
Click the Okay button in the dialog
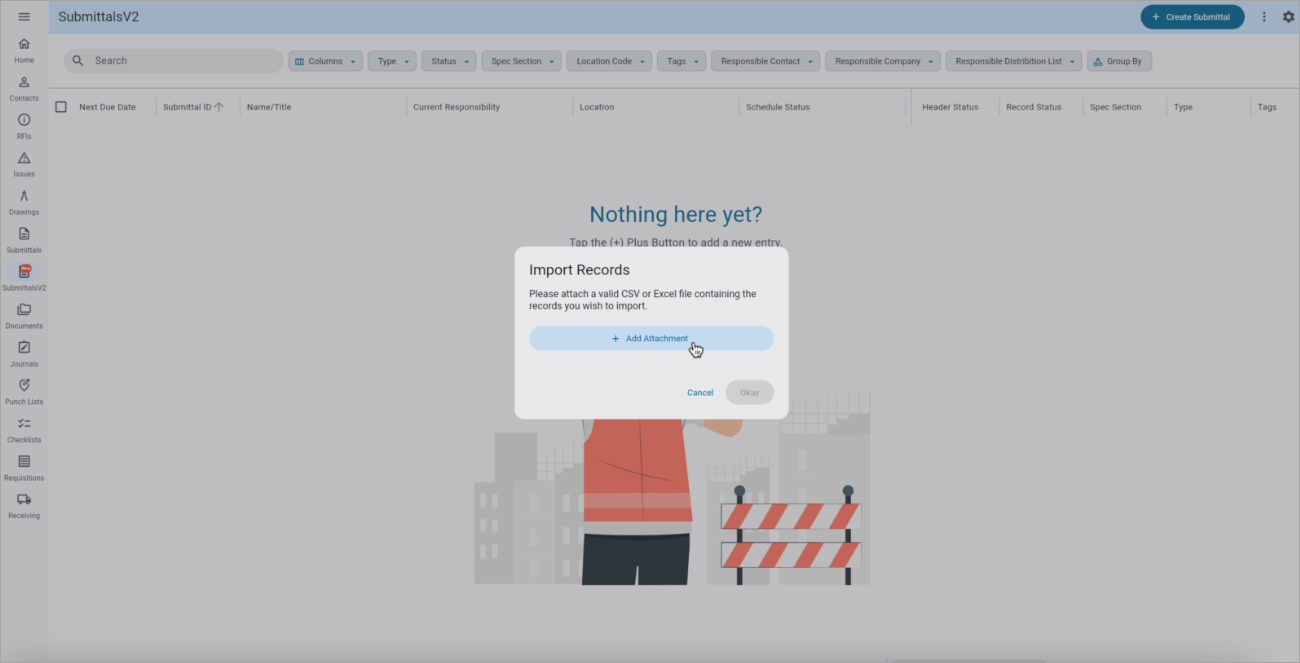[x=750, y=393]
